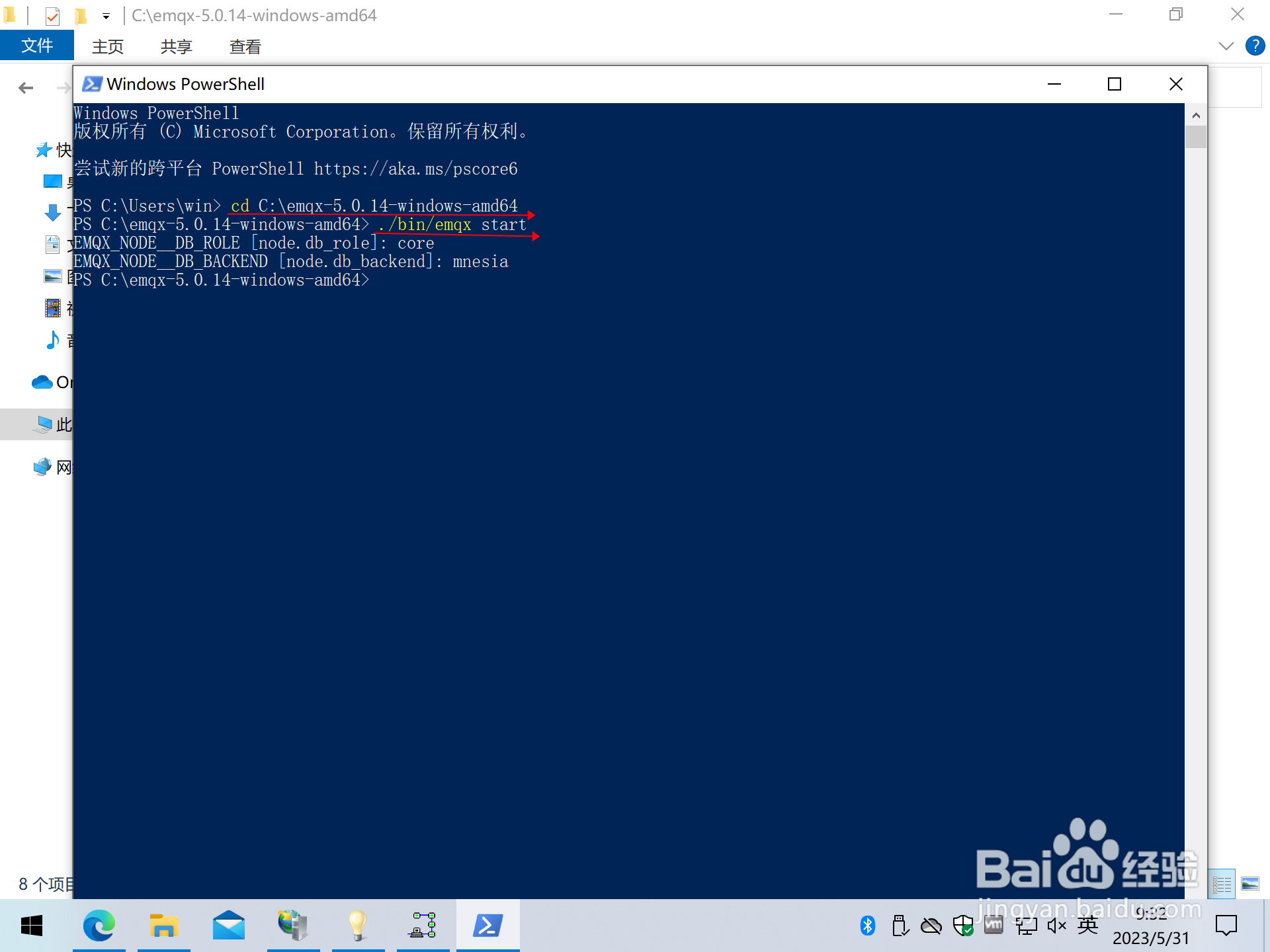
Task: Open the notification center icon
Action: 1226,926
